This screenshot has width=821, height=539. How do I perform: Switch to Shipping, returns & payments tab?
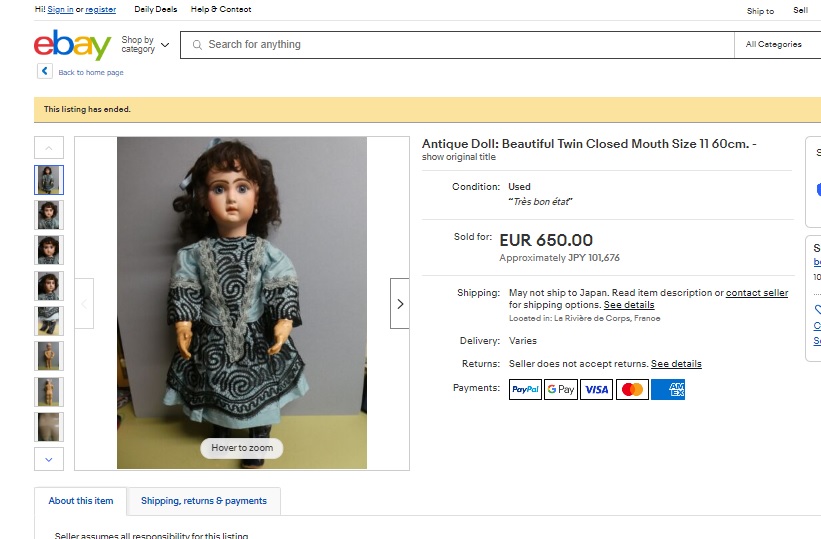(204, 501)
